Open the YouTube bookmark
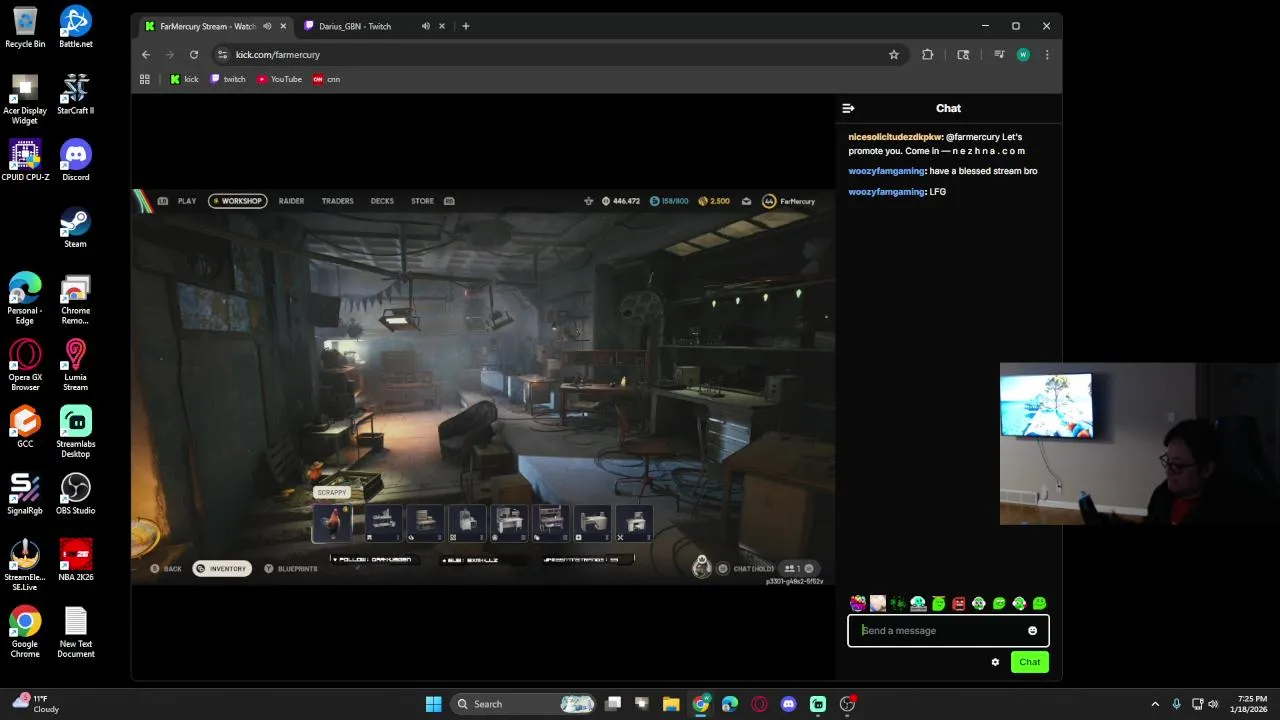Screen dimensions: 1280x720 click(279, 79)
